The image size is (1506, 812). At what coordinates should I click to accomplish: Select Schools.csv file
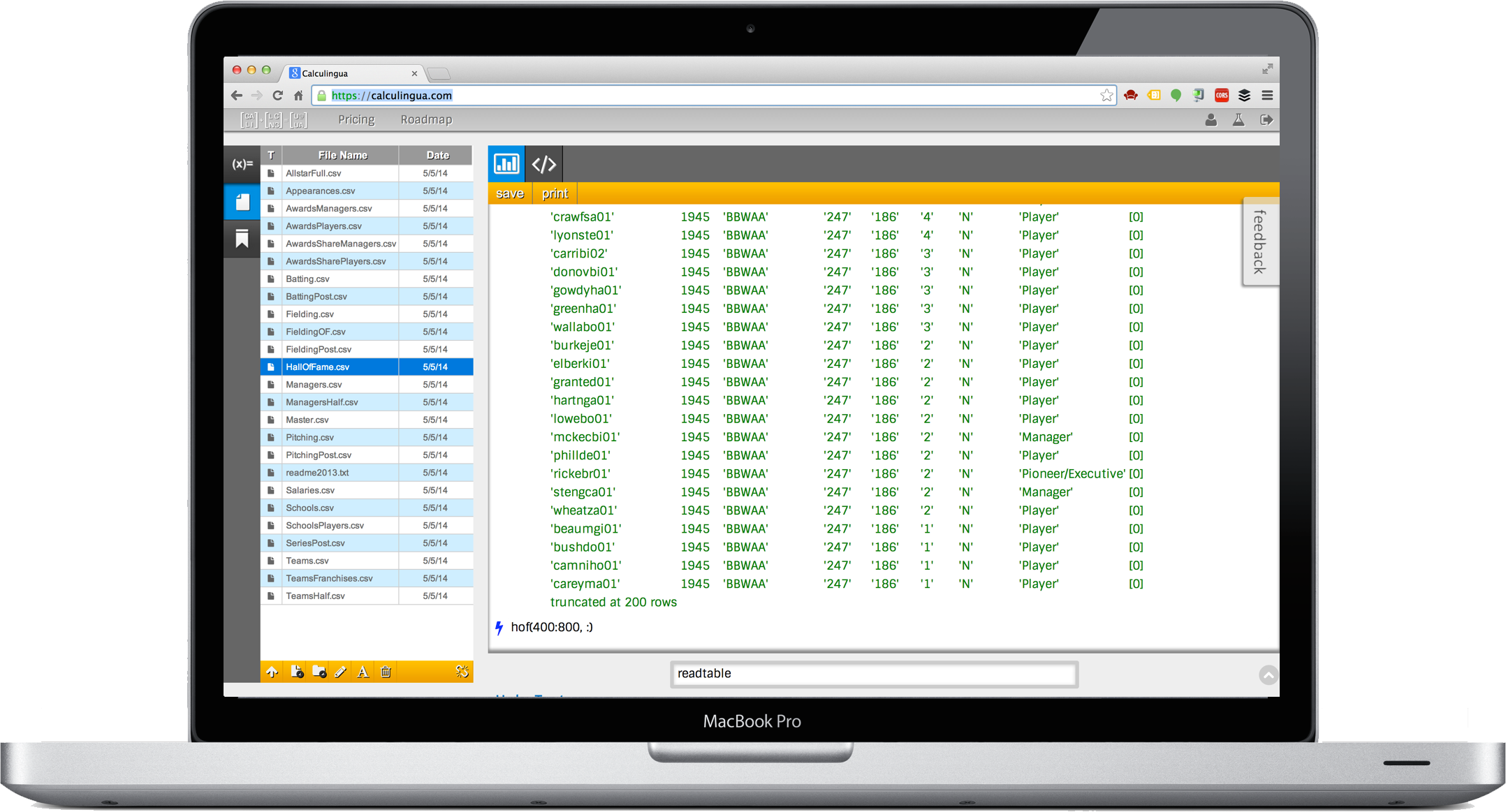pos(367,508)
